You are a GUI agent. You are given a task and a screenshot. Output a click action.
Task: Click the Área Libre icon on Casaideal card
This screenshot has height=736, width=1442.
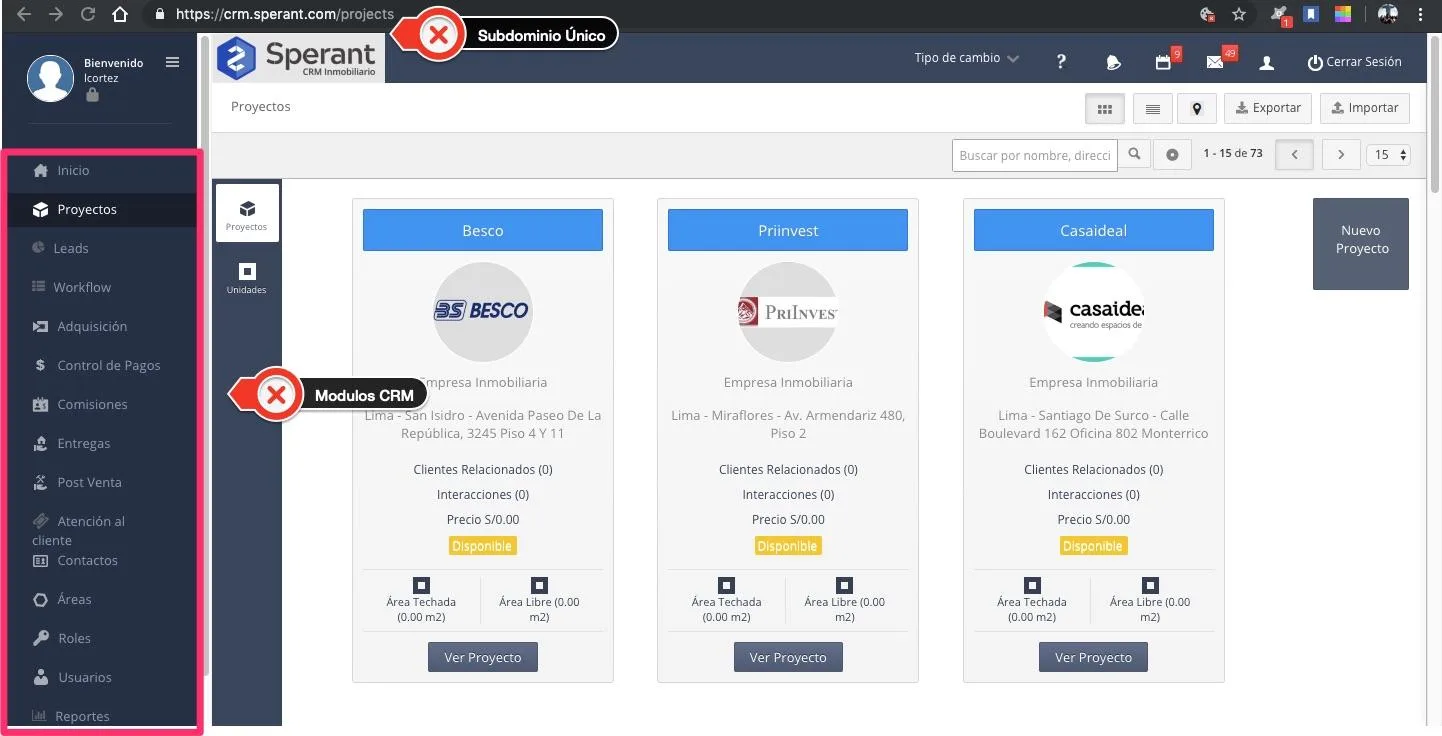[1150, 585]
